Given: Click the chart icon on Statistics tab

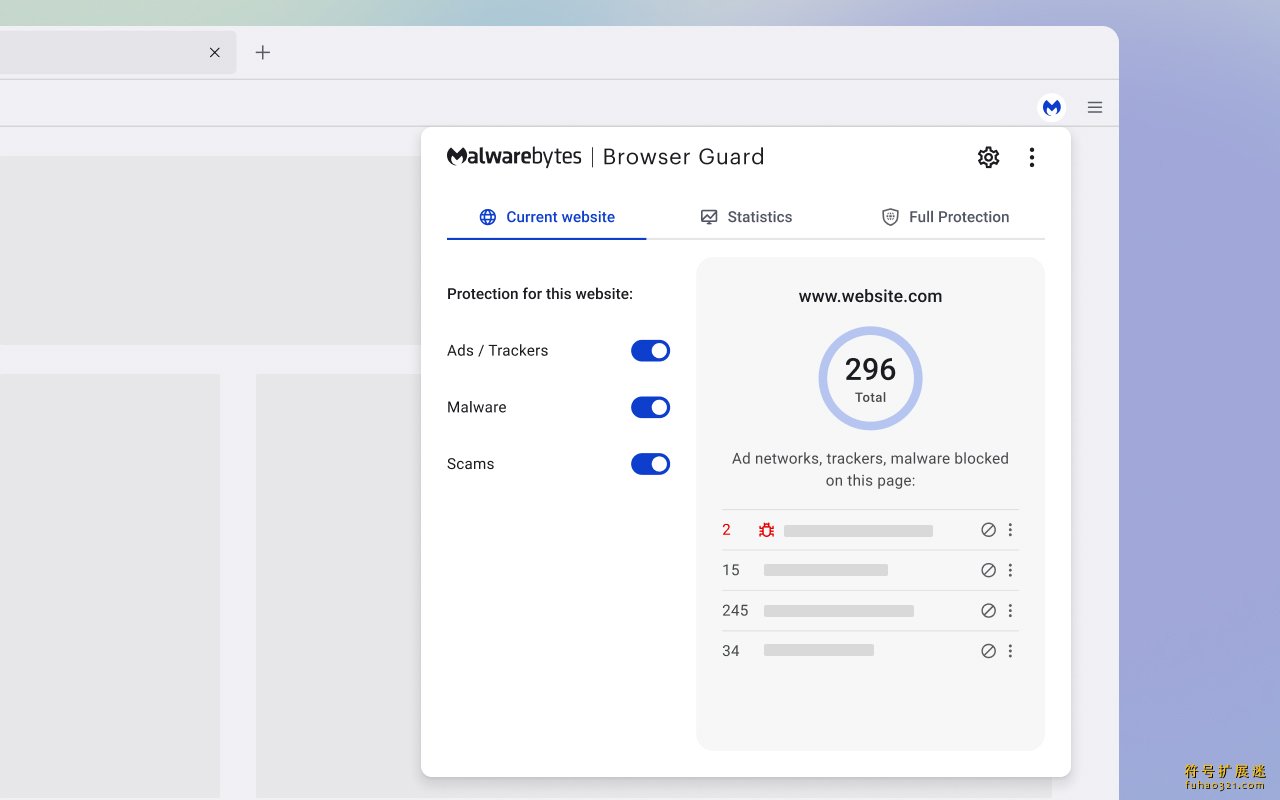Looking at the screenshot, I should [709, 217].
